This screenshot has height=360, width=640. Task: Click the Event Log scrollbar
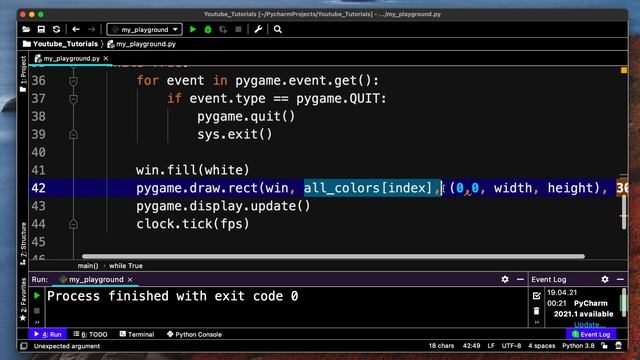pyautogui.click(x=623, y=302)
